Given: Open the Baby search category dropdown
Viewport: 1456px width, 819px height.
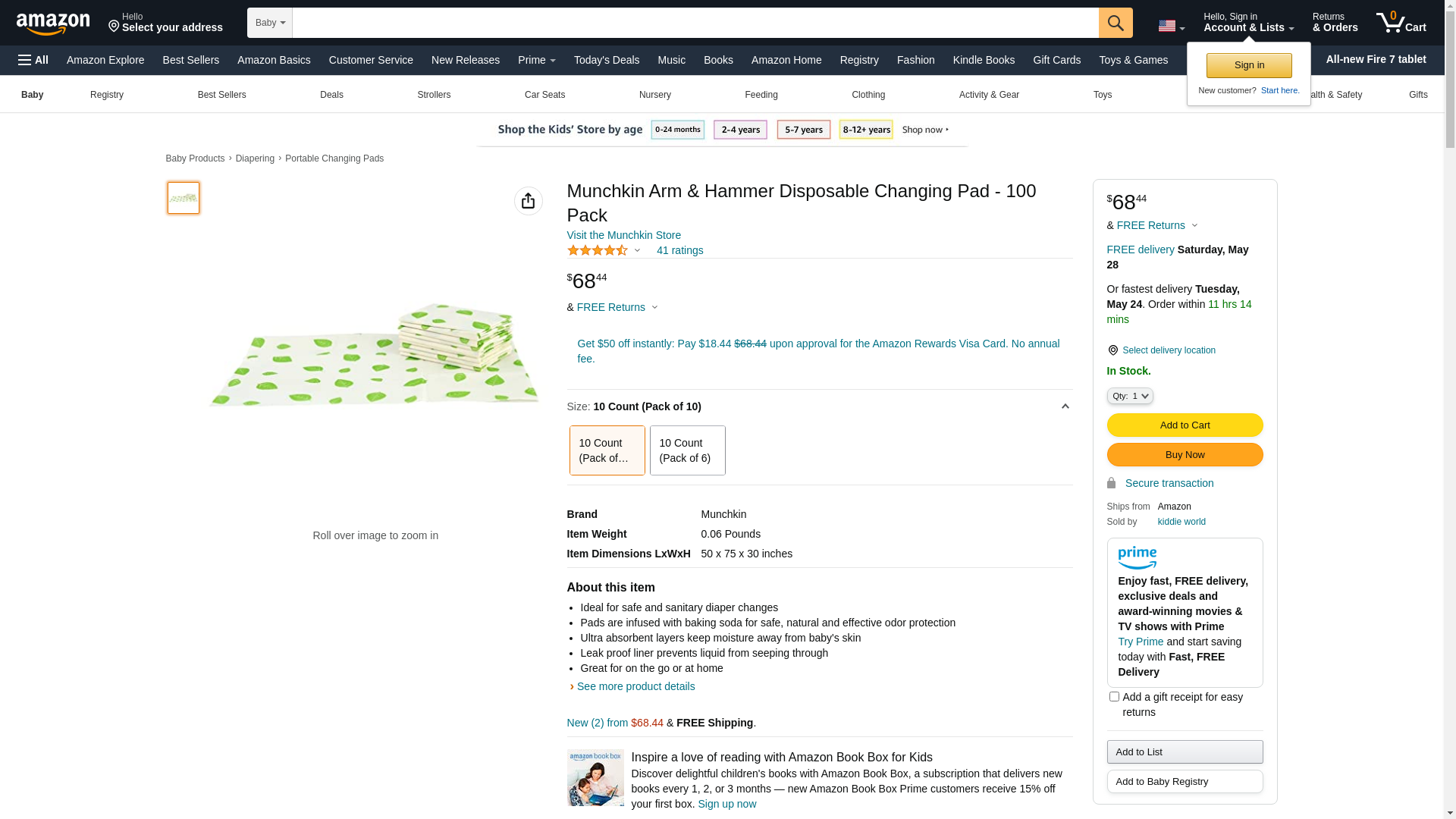Looking at the screenshot, I should pyautogui.click(x=270, y=23).
